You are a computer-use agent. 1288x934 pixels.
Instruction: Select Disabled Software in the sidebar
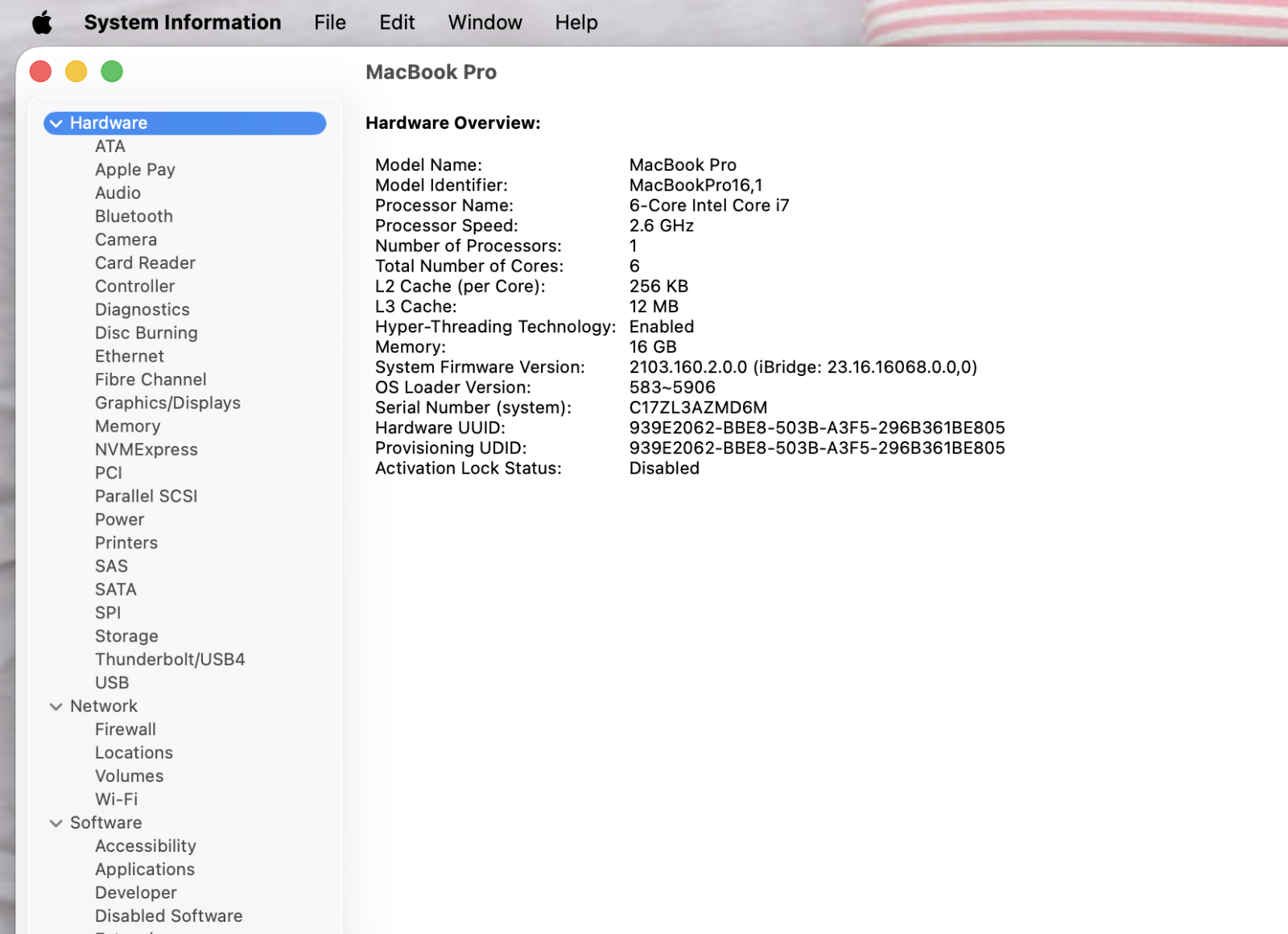[169, 917]
